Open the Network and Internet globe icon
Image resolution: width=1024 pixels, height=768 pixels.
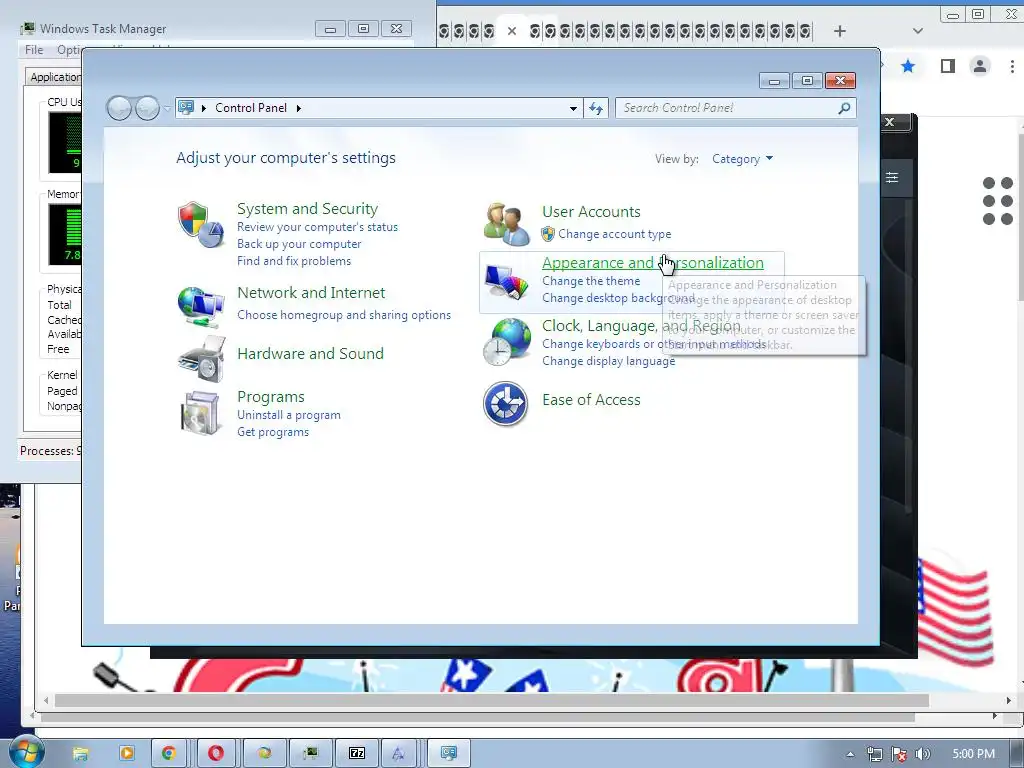coord(201,307)
